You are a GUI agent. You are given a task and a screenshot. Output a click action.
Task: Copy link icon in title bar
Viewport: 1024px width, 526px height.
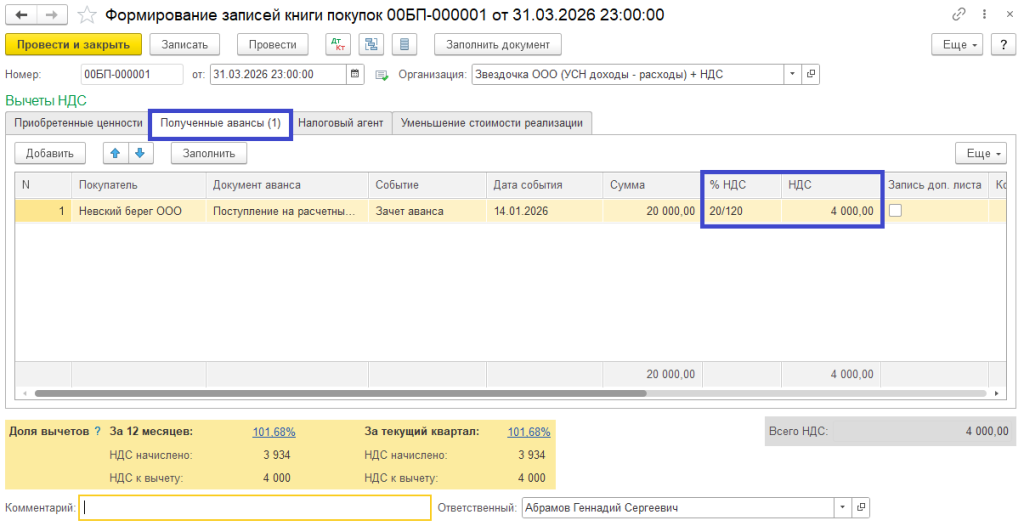tap(960, 15)
